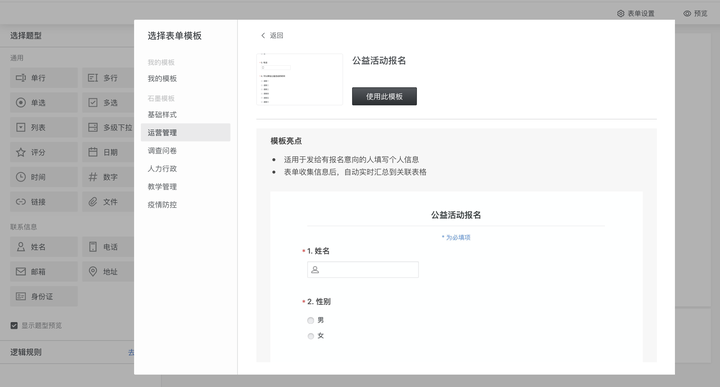Image resolution: width=720 pixels, height=387 pixels.
Task: Click the * 为必填项 notice text
Action: pos(456,237)
